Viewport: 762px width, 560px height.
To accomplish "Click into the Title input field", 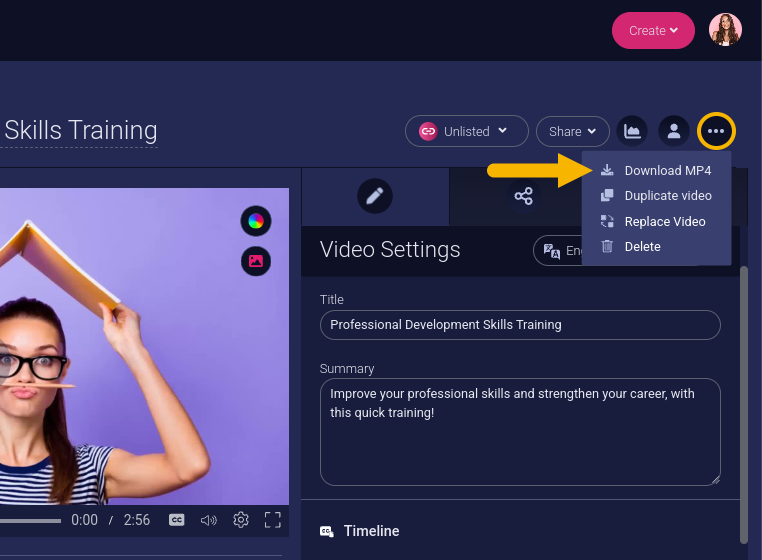I will coord(520,325).
